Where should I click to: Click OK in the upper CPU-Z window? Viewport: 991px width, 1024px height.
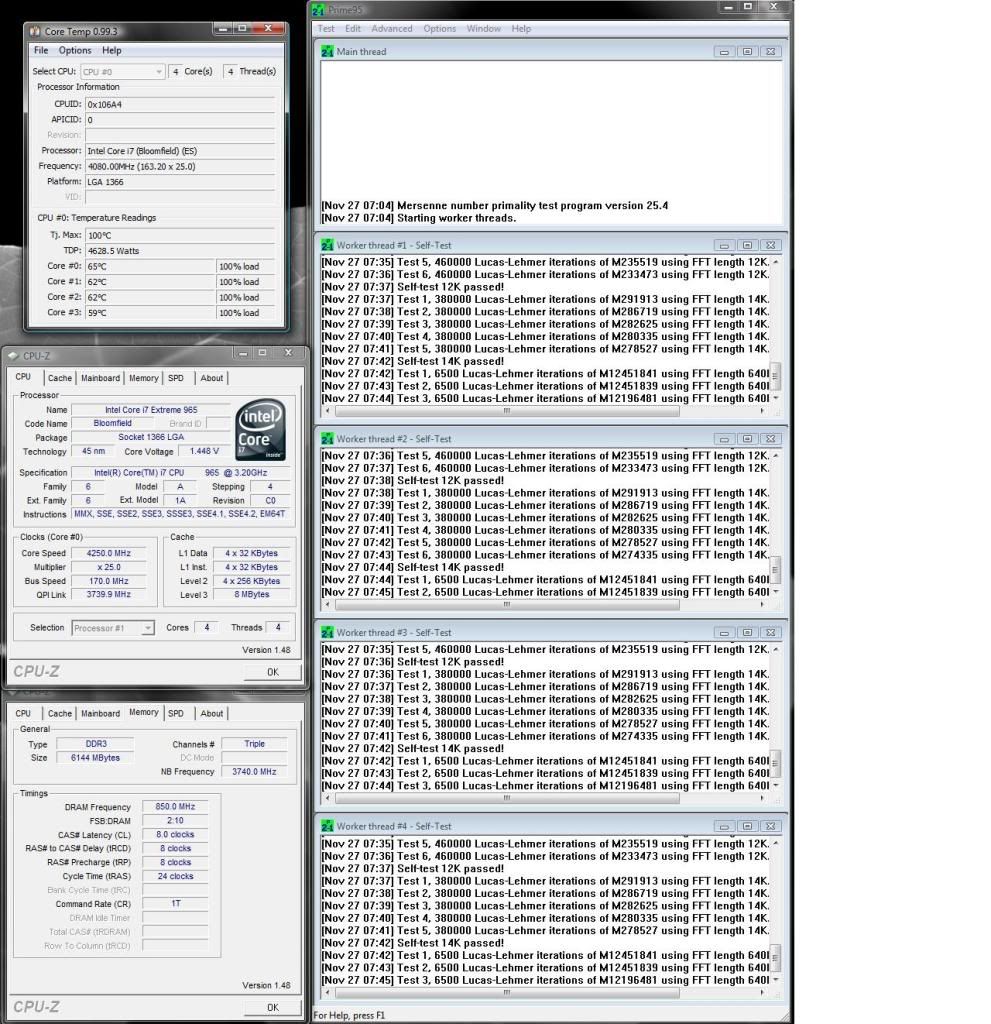(x=272, y=672)
